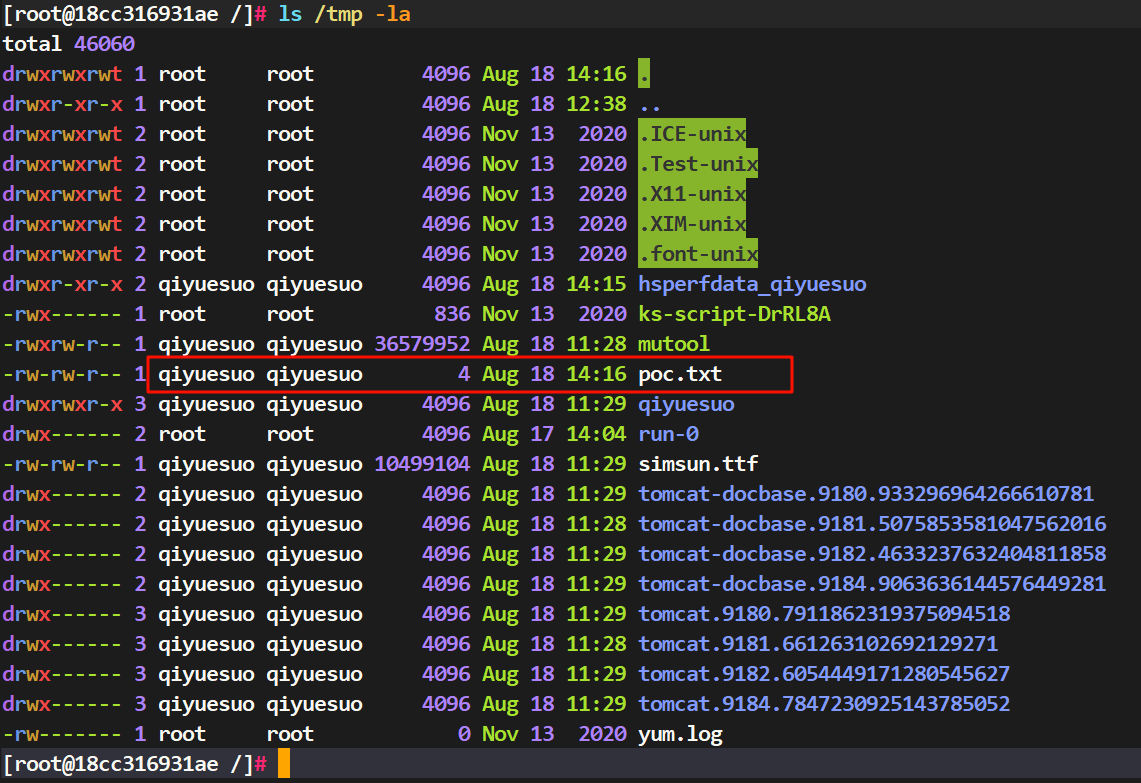Click the hsperfdata_qiyuesuo directory name
The height and width of the screenshot is (783, 1141).
click(752, 284)
